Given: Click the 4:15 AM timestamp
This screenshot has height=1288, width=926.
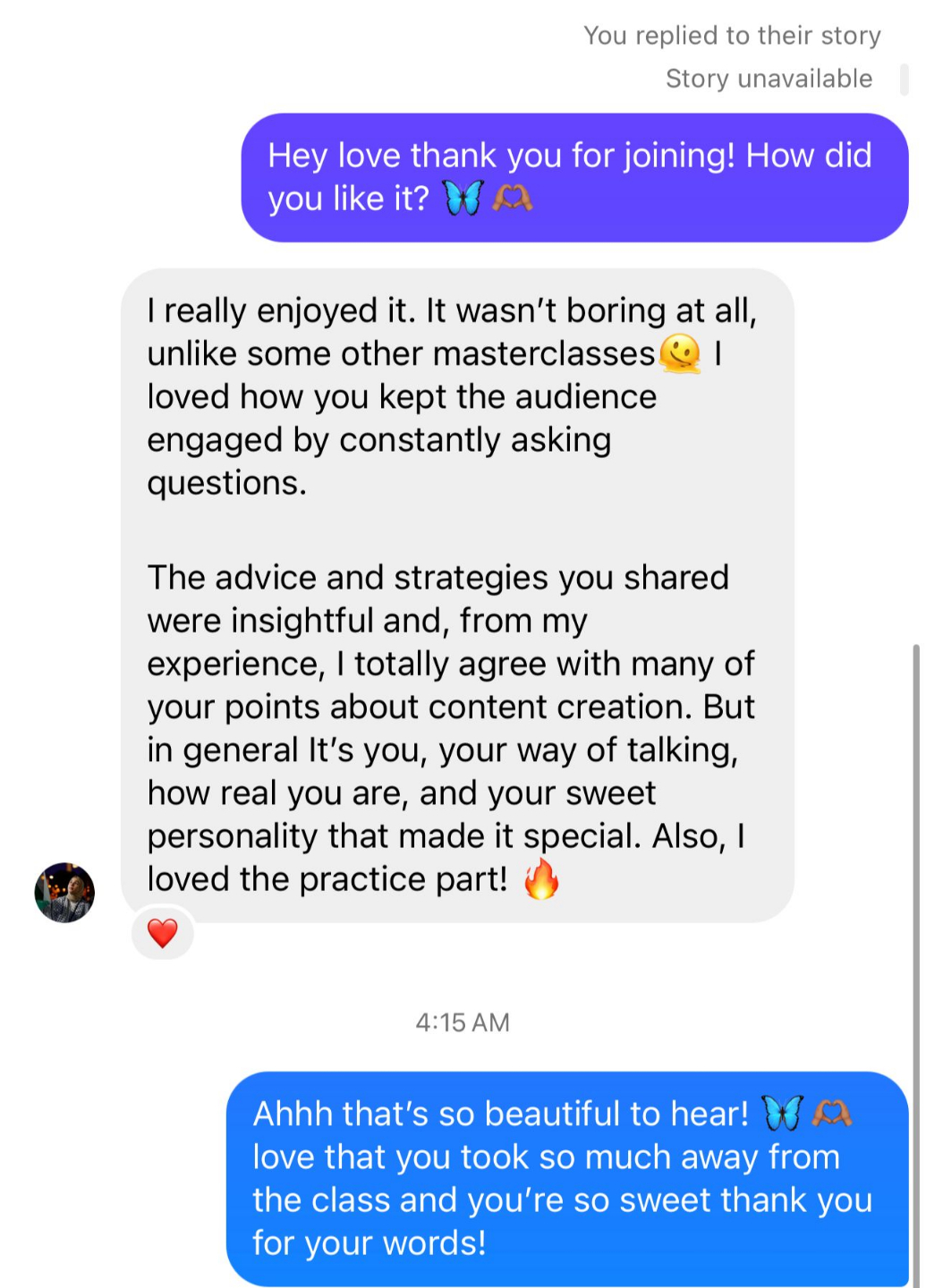Looking at the screenshot, I should tap(463, 1022).
